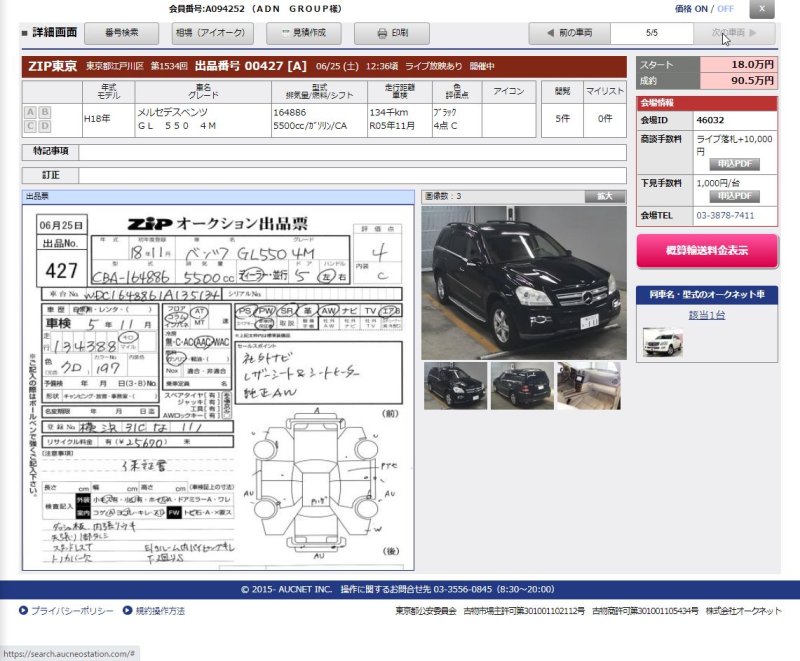Image resolution: width=800 pixels, height=661 pixels.
Task: Click 拡大 to enlarge image
Action: 605,196
